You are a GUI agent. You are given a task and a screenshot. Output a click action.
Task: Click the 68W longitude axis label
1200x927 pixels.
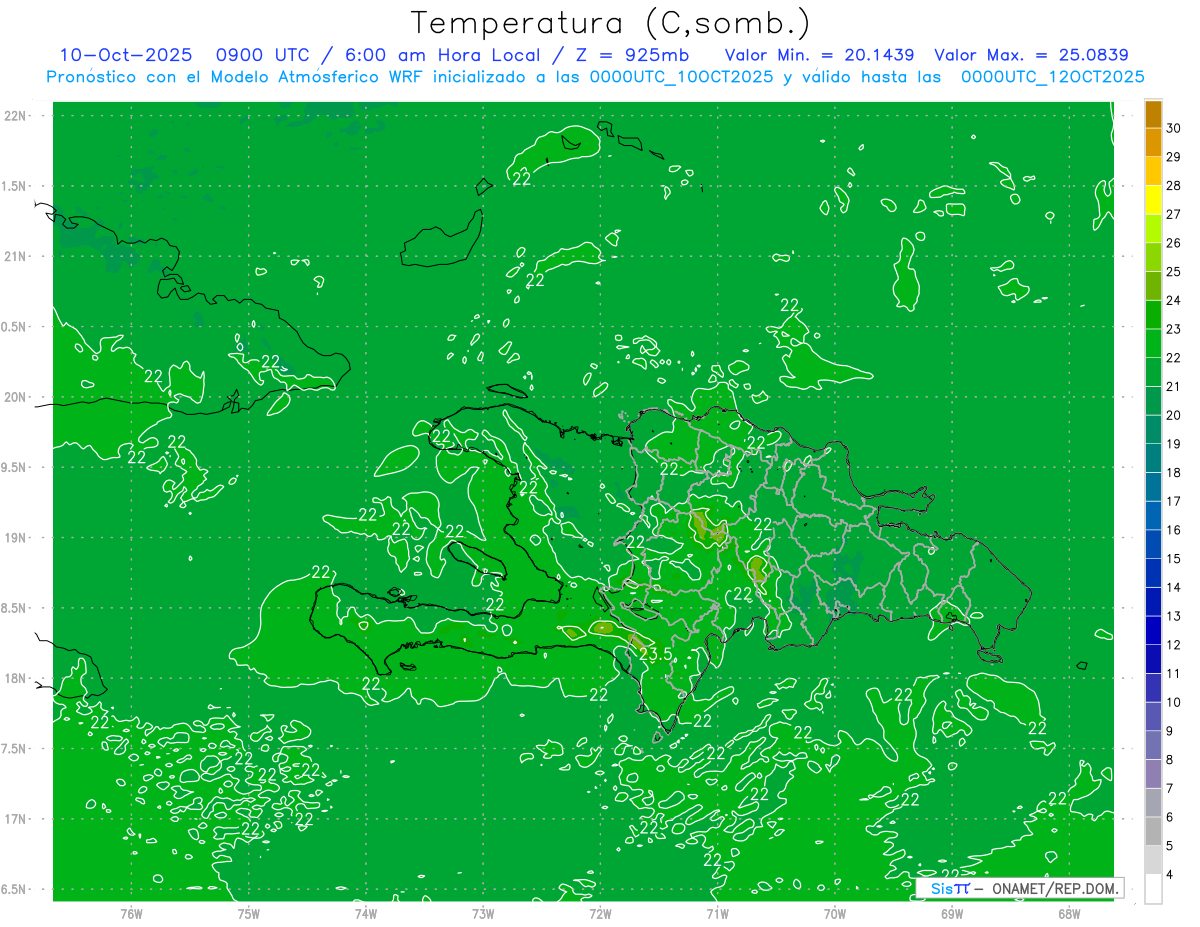[1069, 913]
